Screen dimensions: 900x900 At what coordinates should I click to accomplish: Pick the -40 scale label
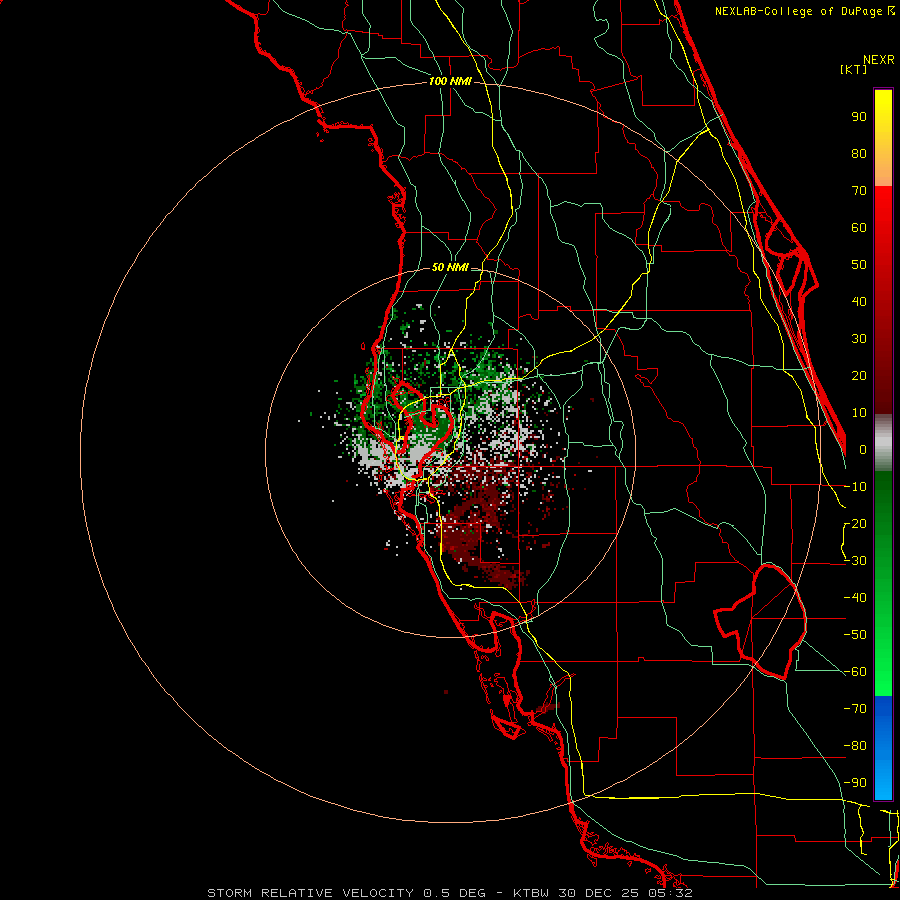tap(856, 598)
